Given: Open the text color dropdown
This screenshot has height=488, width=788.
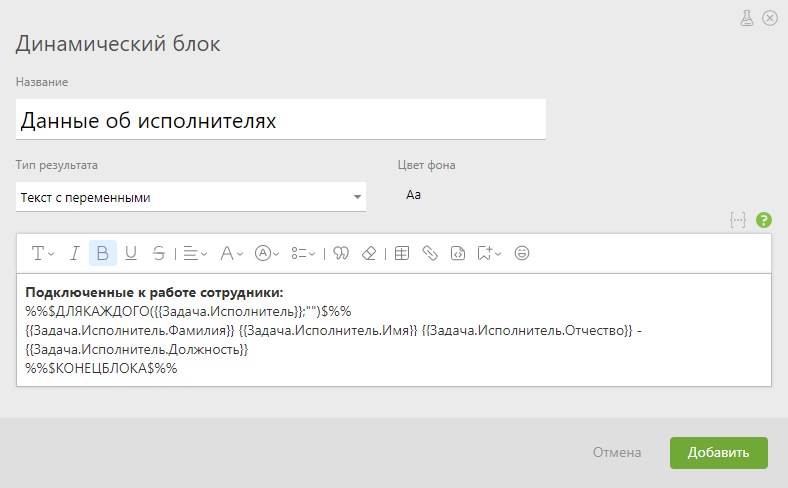Looking at the screenshot, I should click(267, 253).
